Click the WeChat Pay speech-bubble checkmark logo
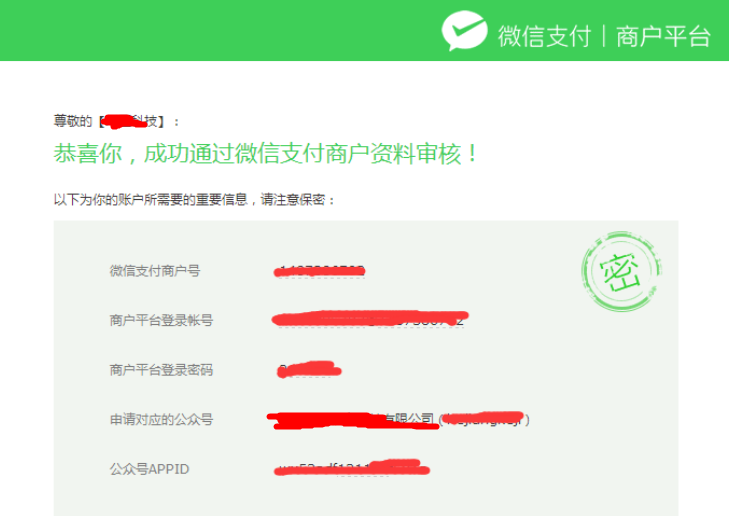This screenshot has height=516, width=729. click(464, 31)
